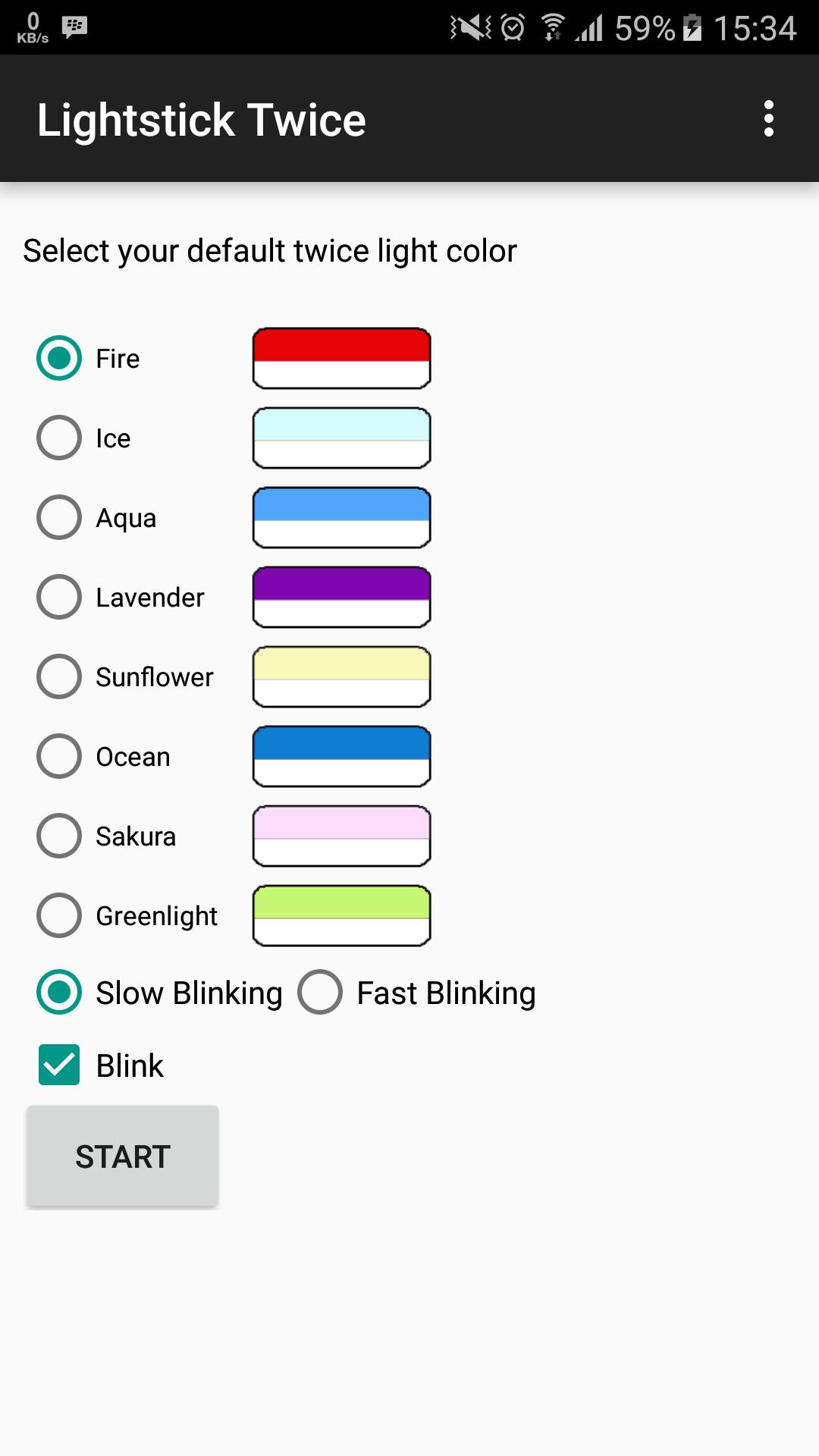Select the Sakura radio button
This screenshot has height=1456, width=819.
pyautogui.click(x=59, y=836)
